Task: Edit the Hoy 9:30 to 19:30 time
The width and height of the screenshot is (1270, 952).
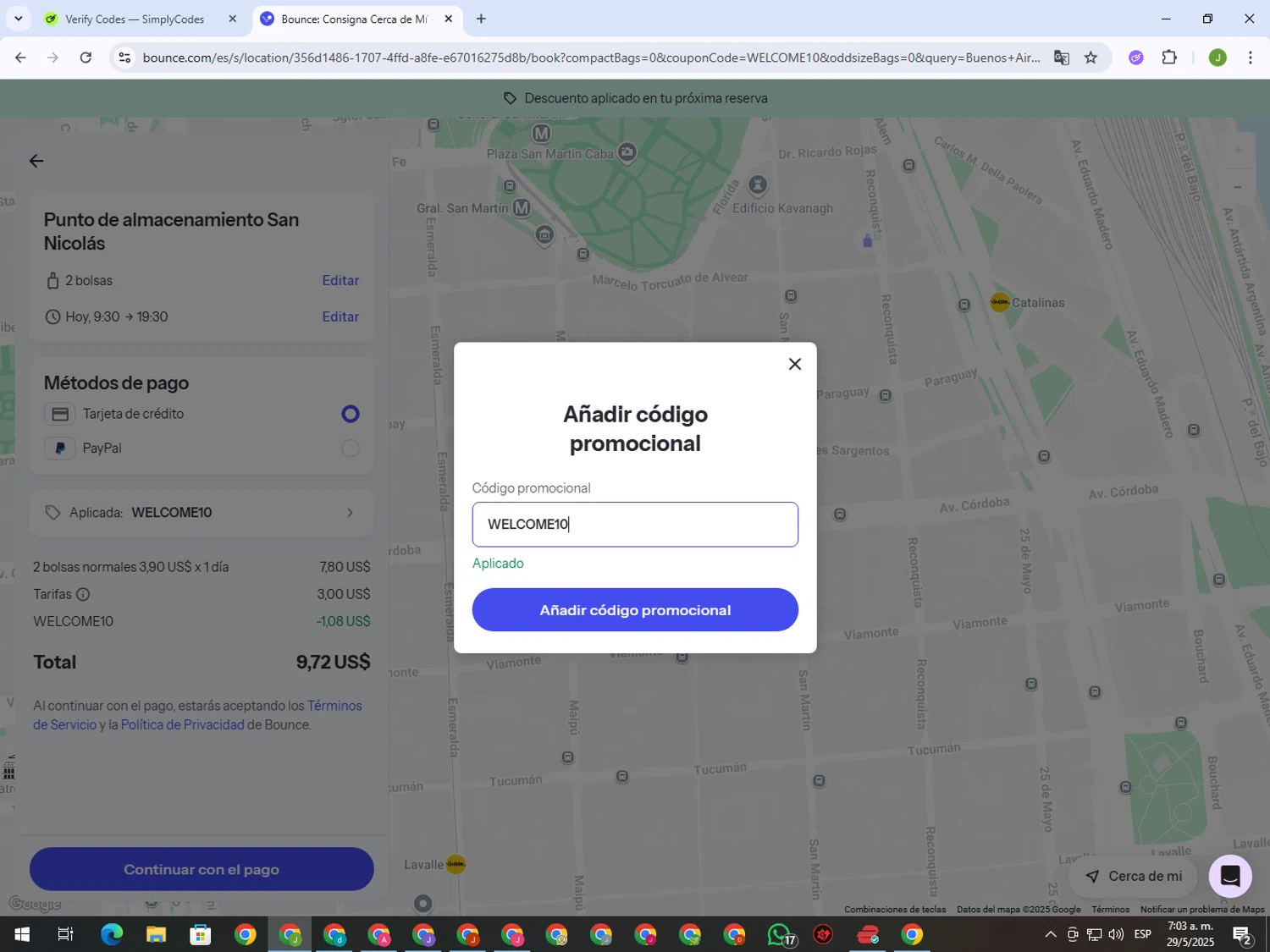Action: click(340, 316)
